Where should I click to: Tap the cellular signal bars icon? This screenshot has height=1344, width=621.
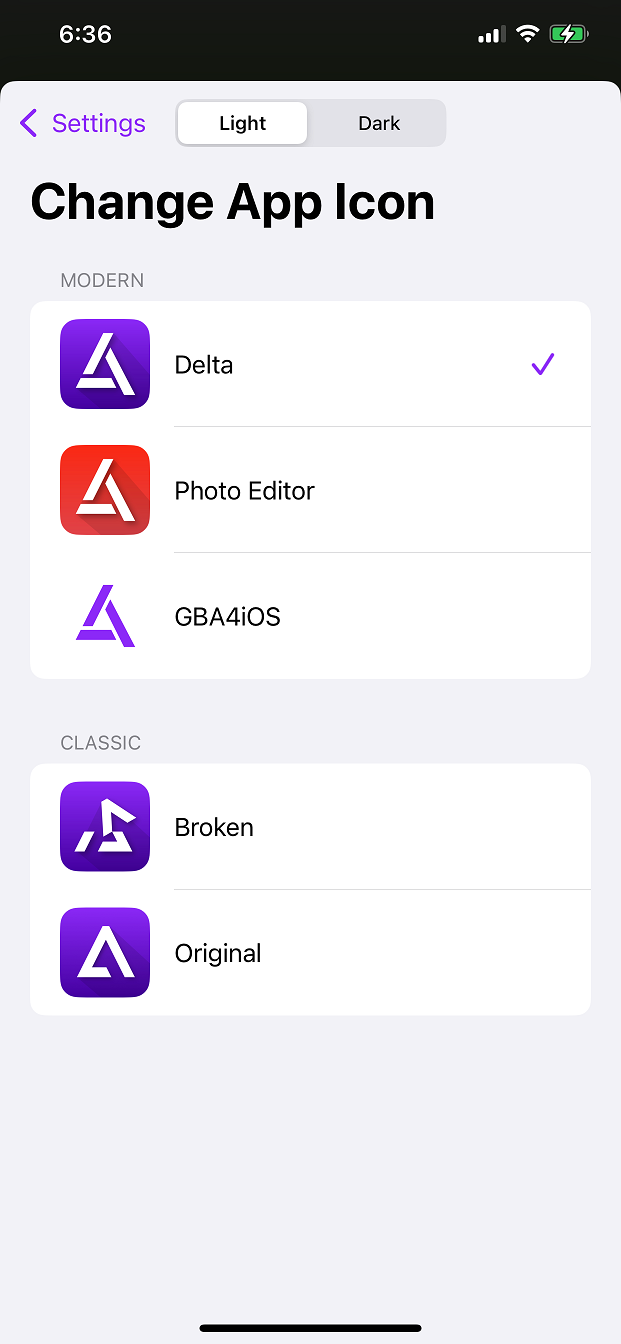pyautogui.click(x=491, y=35)
